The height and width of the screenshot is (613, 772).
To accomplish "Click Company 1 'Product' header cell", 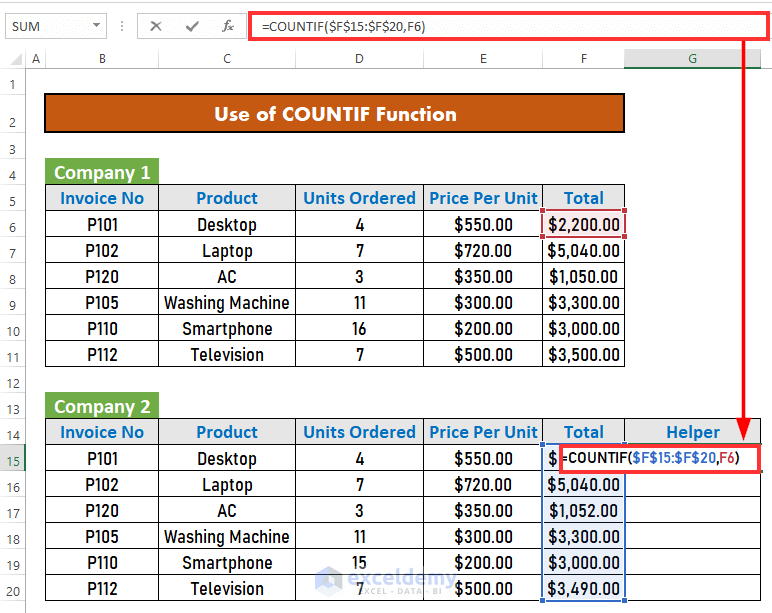I will pyautogui.click(x=227, y=198).
